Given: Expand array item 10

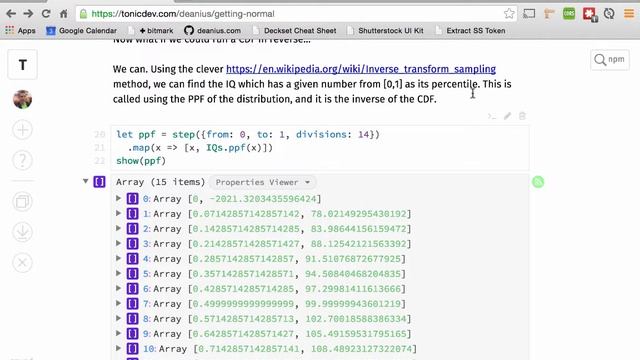Looking at the screenshot, I should pos(118,348).
